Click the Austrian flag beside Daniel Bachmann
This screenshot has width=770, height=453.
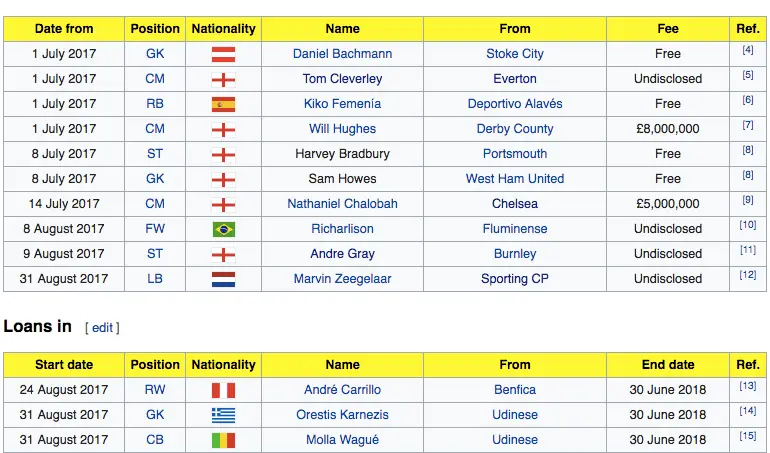223,54
